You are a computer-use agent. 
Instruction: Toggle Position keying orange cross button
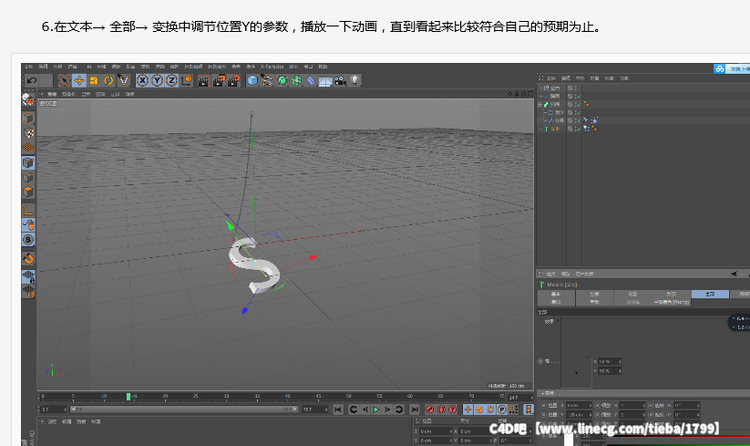pyautogui.click(x=468, y=409)
